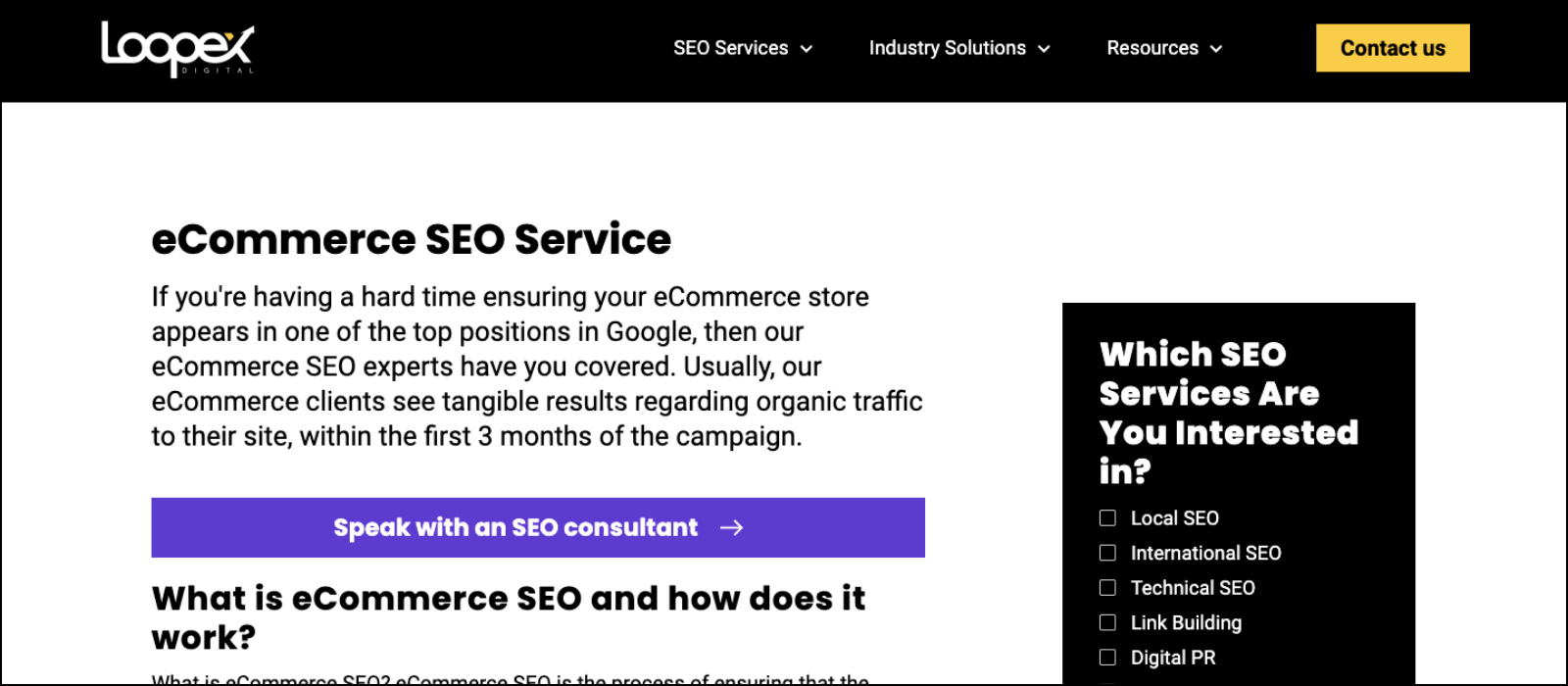Check the Local SEO checkbox
This screenshot has height=686, width=1568.
pos(1107,517)
